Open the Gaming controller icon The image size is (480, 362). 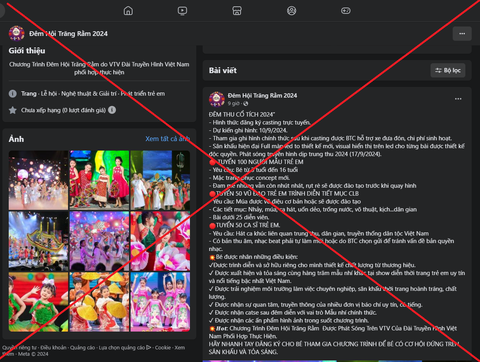(346, 11)
